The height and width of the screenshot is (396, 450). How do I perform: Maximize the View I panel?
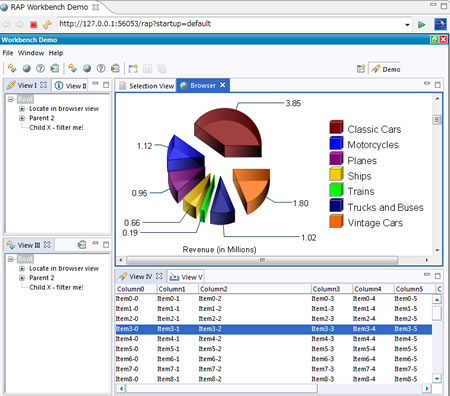[x=106, y=85]
